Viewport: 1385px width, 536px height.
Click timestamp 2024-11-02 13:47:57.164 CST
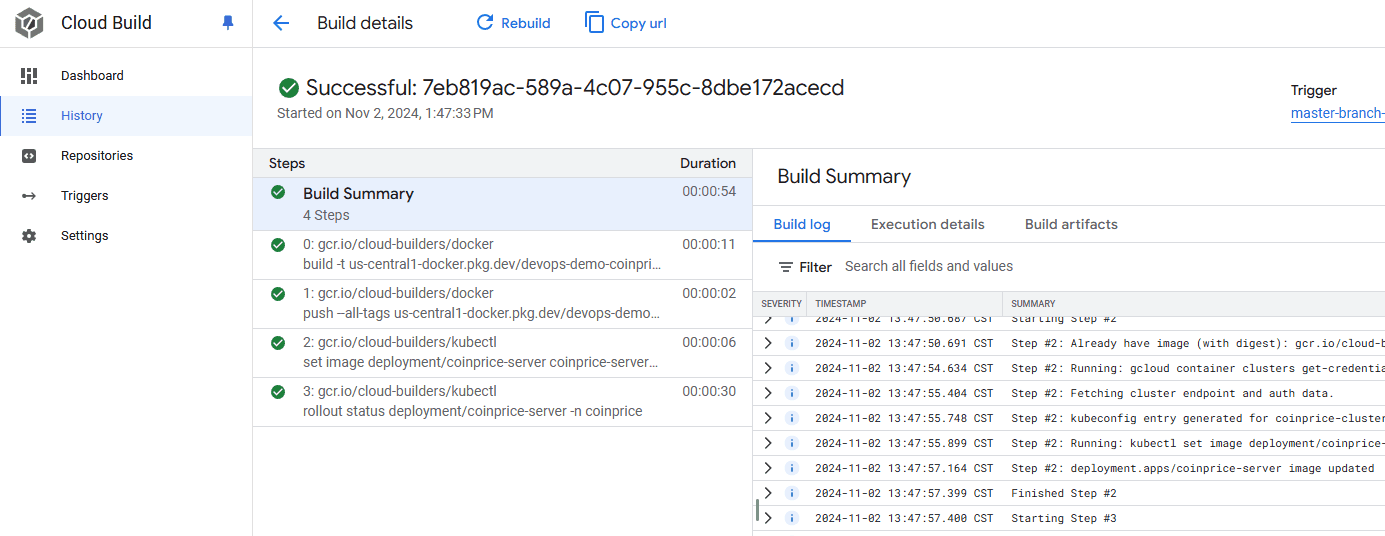click(904, 468)
